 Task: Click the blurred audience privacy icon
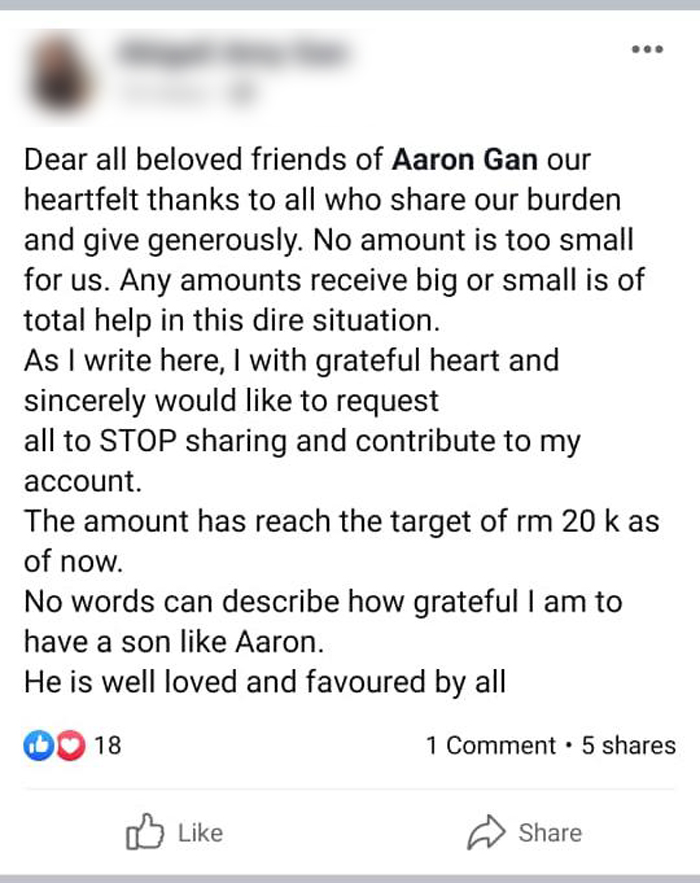coord(242,92)
